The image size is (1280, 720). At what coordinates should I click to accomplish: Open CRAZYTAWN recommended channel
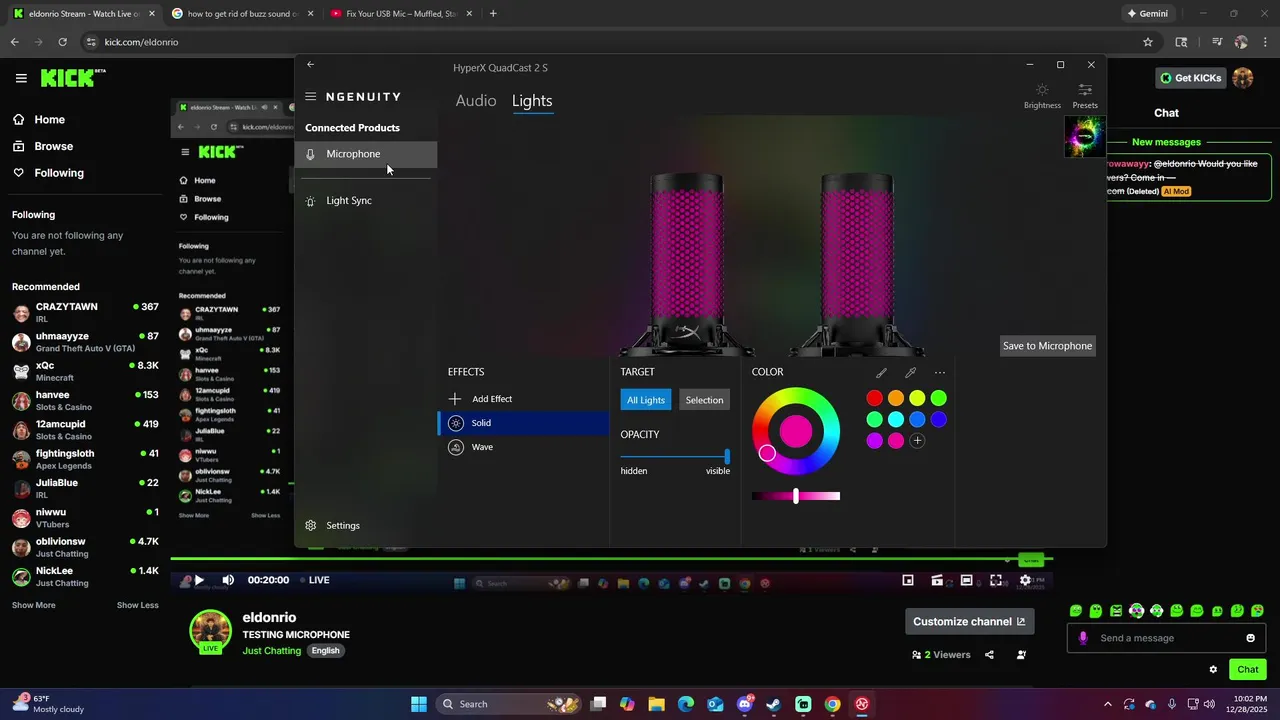pyautogui.click(x=85, y=312)
